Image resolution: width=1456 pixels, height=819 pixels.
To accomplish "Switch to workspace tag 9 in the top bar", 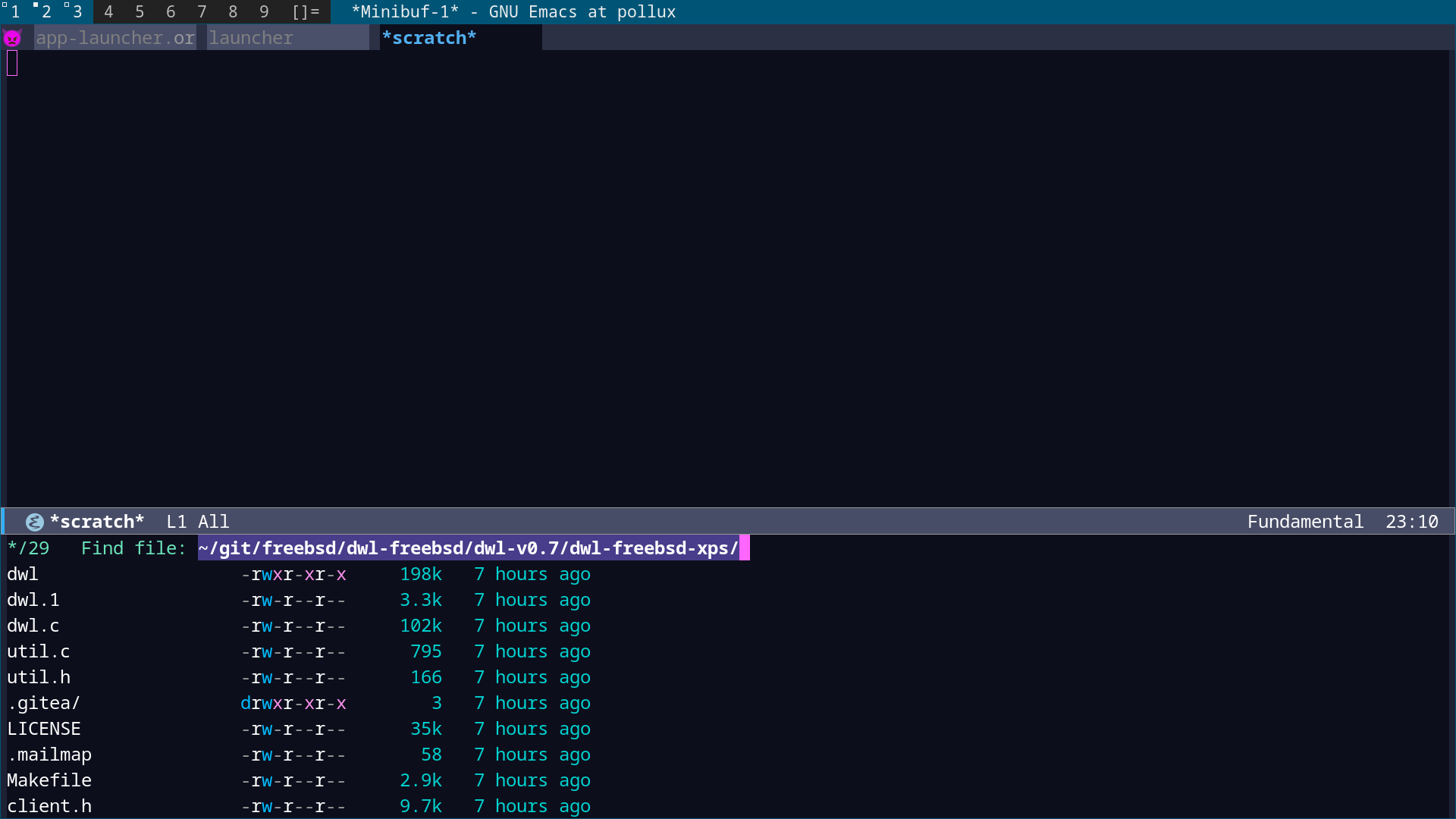I will [x=264, y=11].
